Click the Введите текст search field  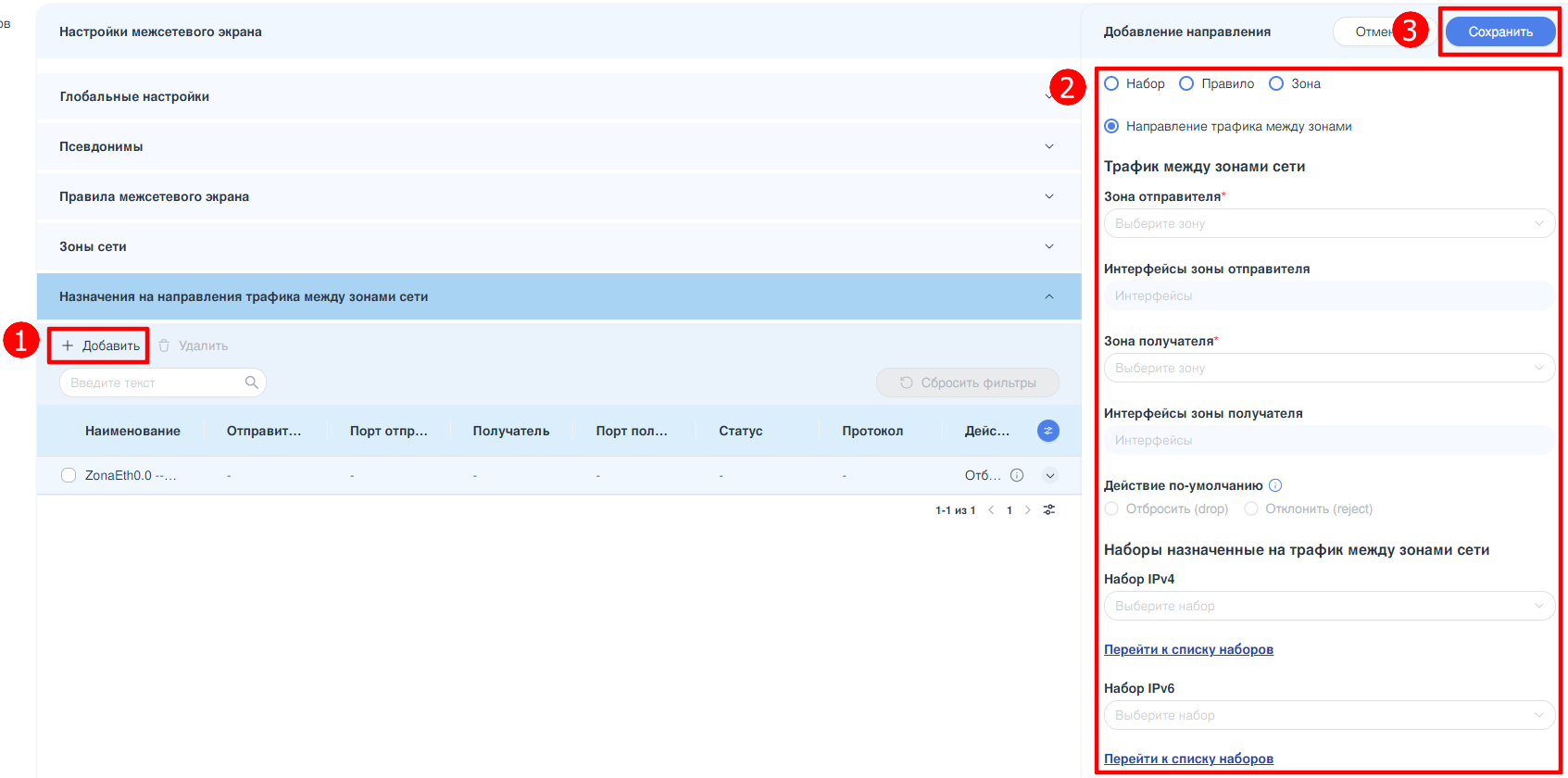153,383
